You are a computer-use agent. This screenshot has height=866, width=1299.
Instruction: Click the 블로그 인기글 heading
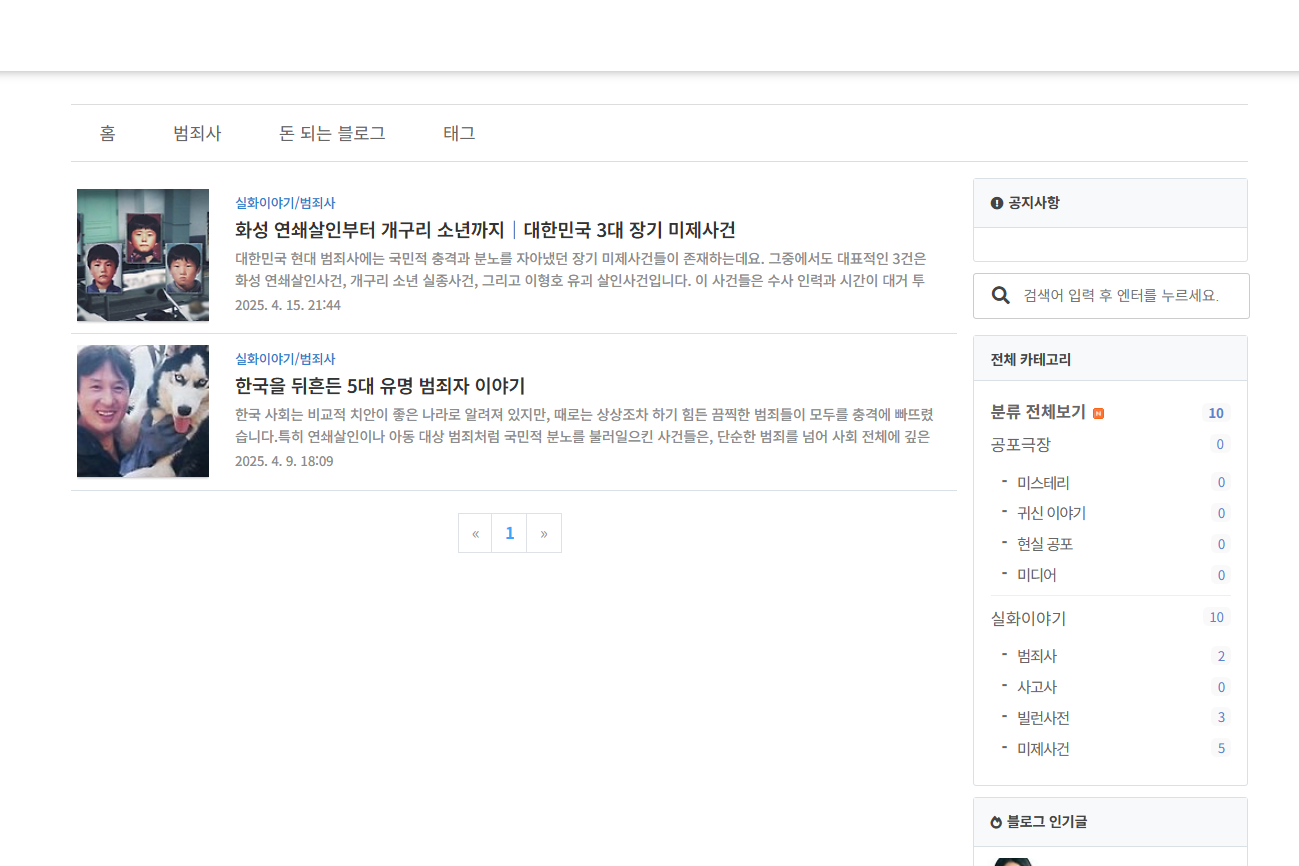click(1047, 822)
